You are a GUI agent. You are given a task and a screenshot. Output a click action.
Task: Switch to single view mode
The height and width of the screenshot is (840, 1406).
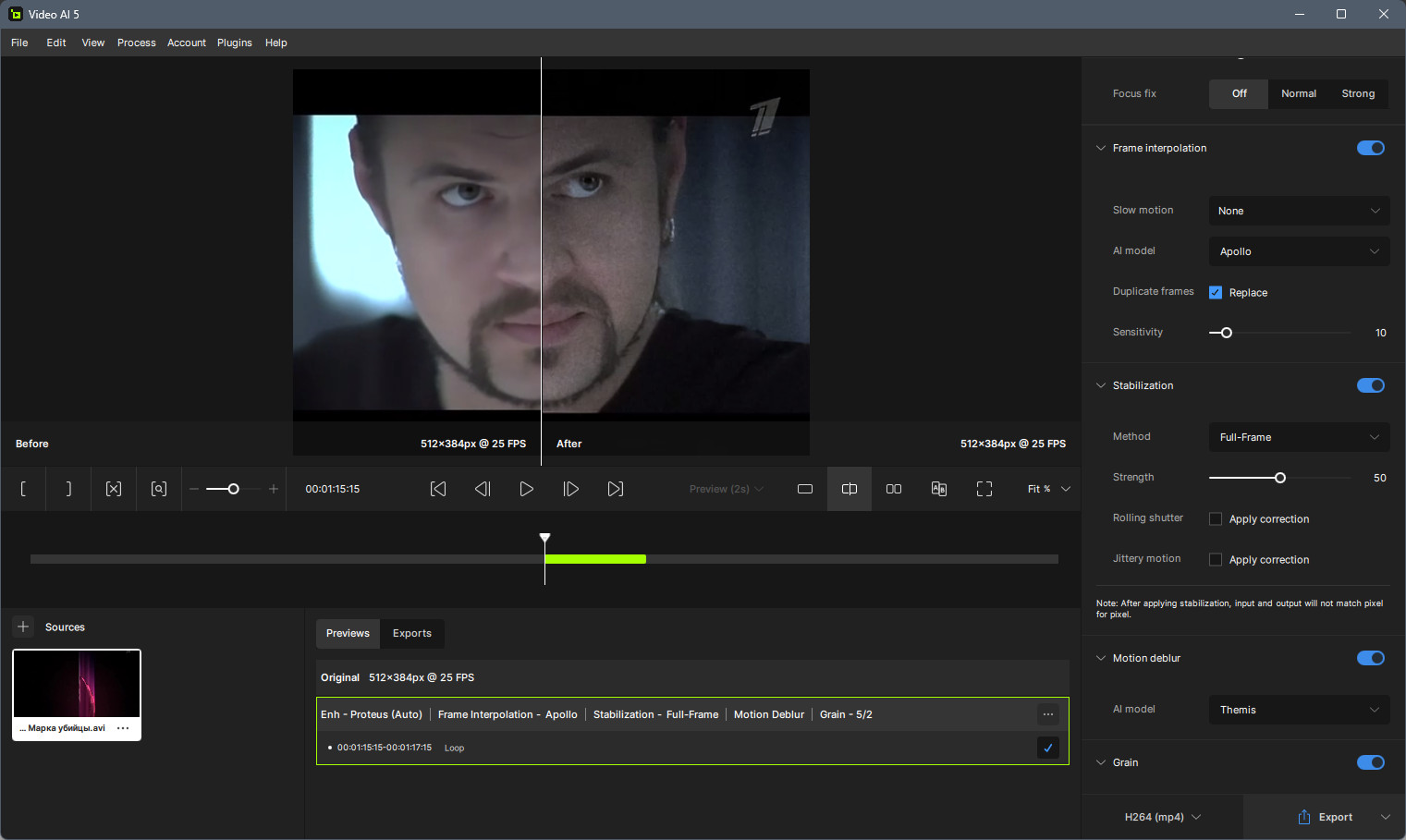point(805,489)
